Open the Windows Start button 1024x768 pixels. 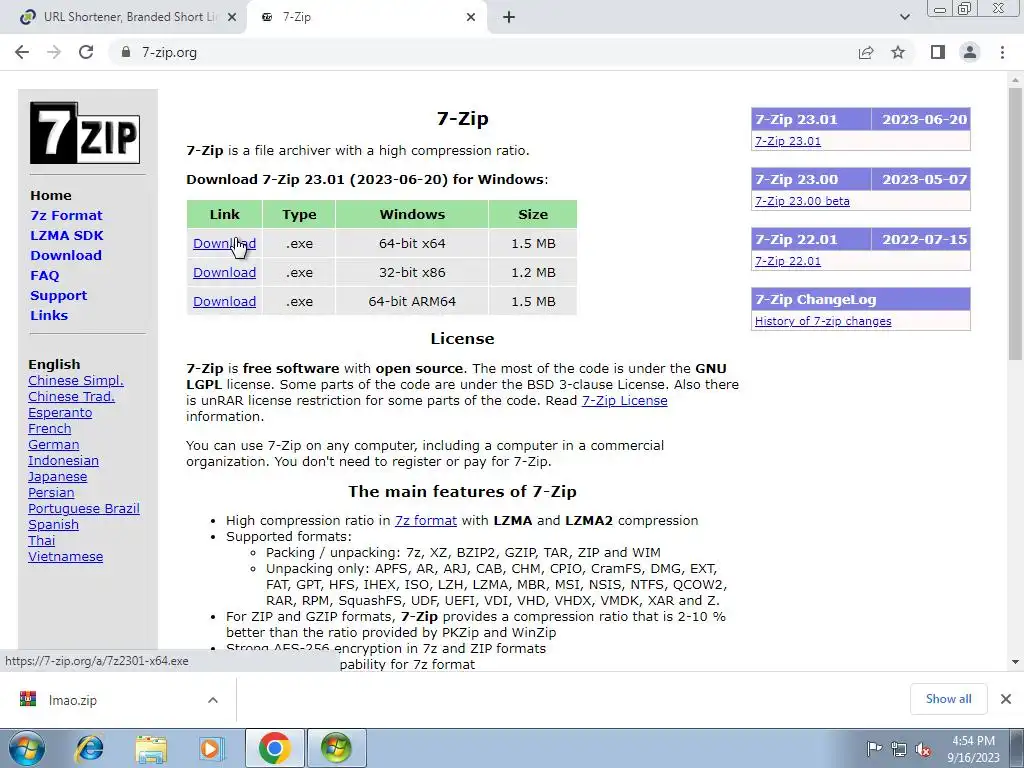pos(27,748)
